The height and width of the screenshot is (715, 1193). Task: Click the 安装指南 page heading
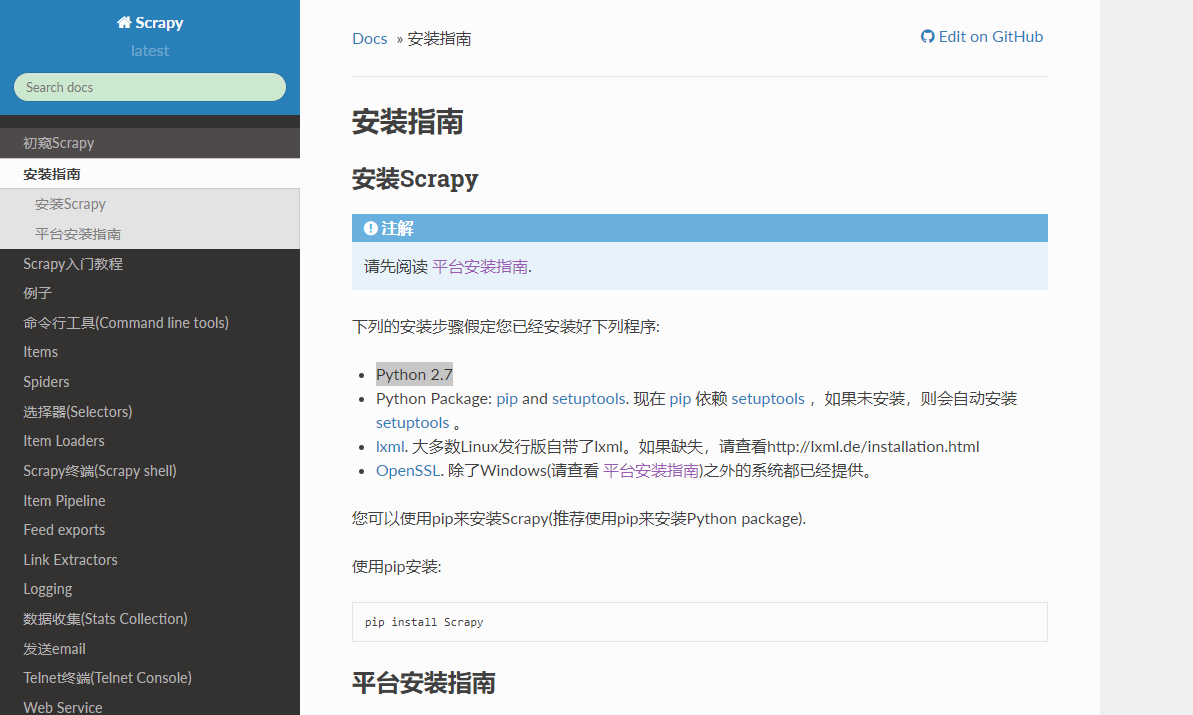point(408,122)
